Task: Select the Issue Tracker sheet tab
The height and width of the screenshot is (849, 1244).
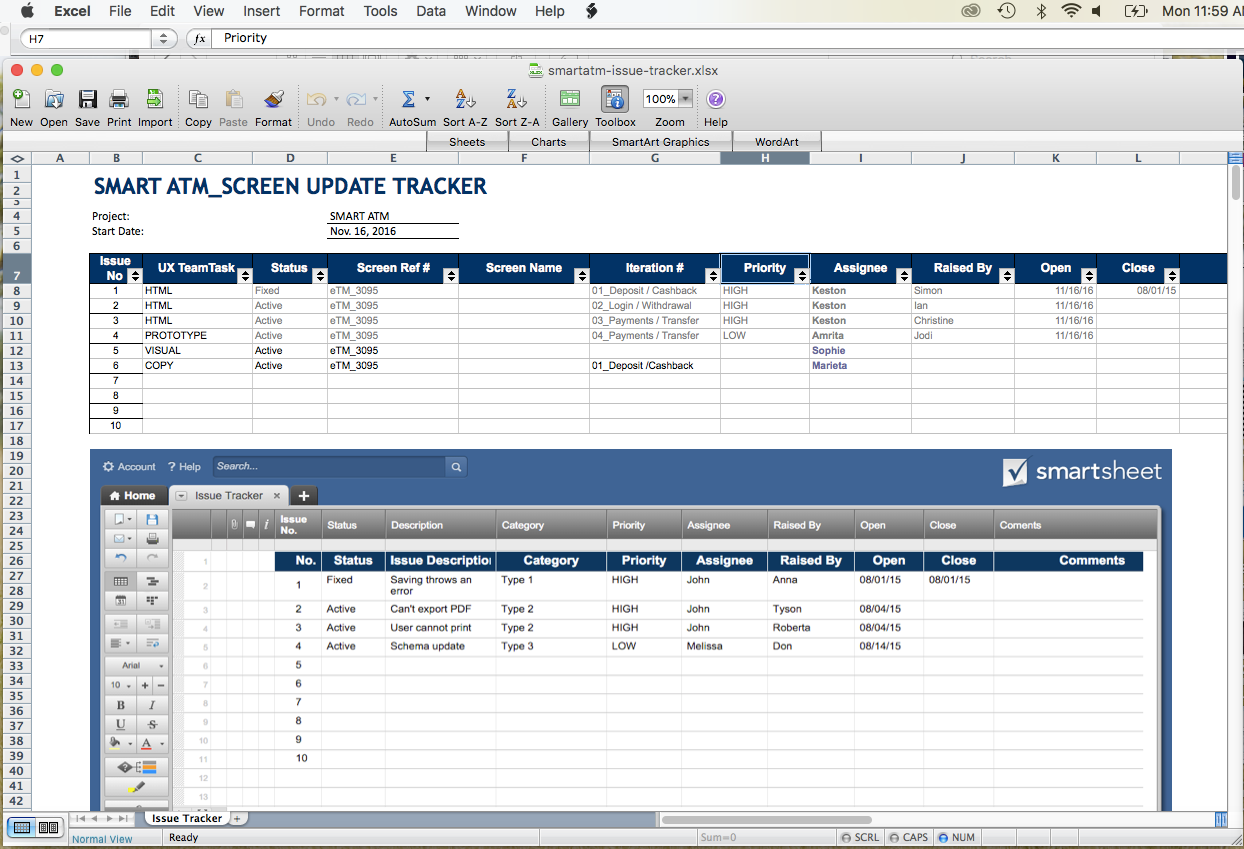Action: point(187,818)
